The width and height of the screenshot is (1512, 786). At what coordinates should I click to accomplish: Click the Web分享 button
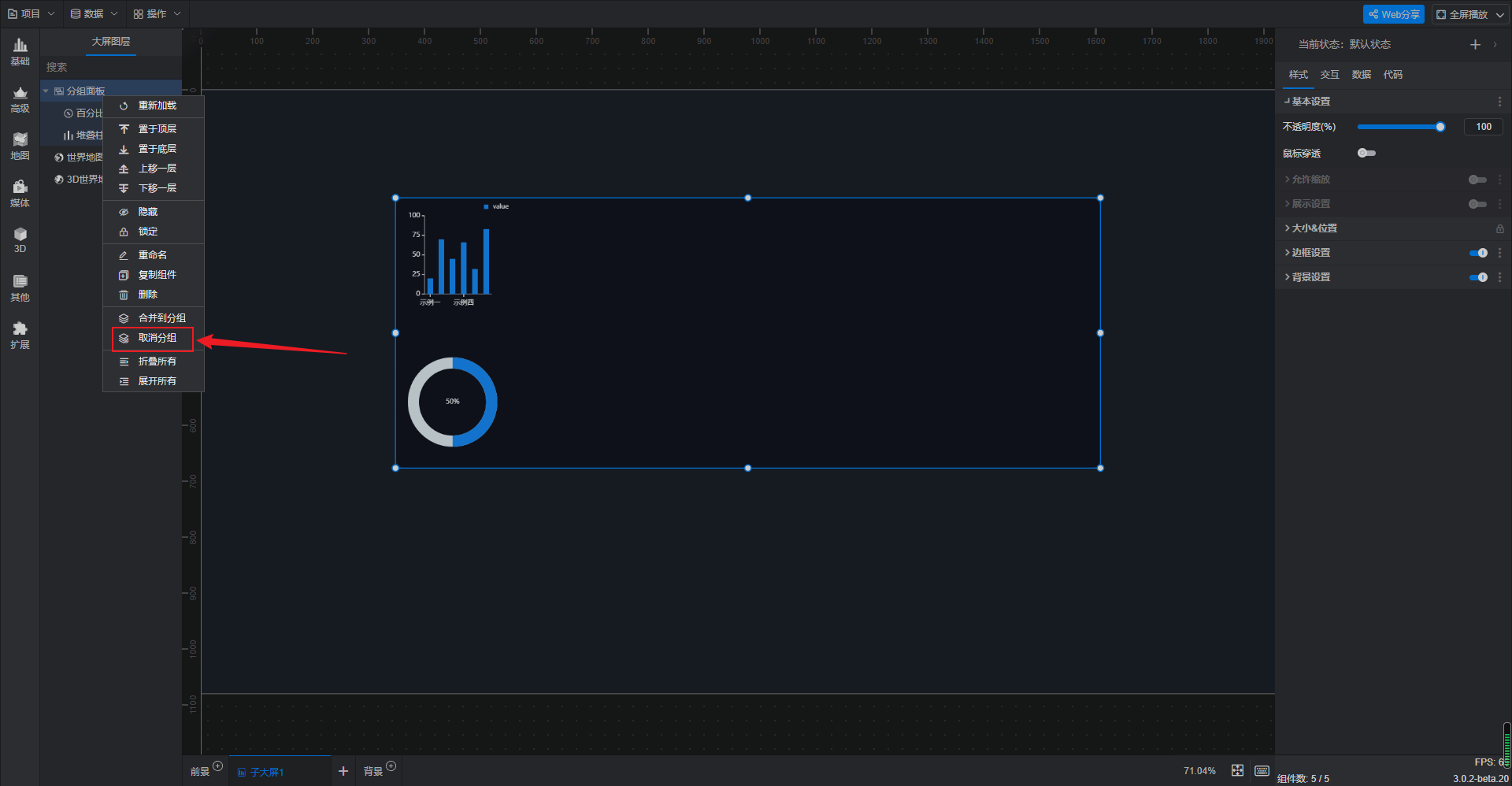click(1394, 14)
